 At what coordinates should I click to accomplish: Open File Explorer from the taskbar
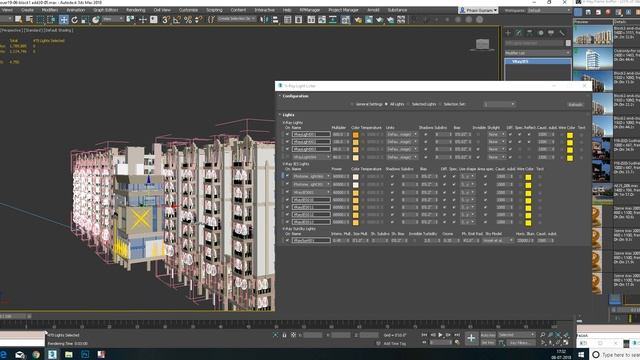pyautogui.click(x=69, y=354)
